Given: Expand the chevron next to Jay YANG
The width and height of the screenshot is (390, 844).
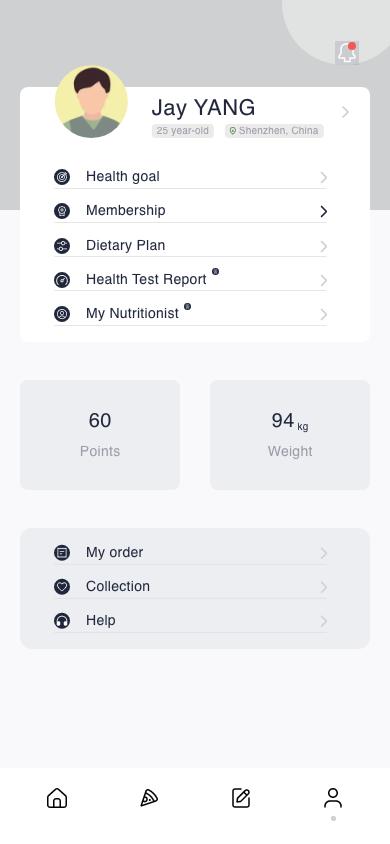Looking at the screenshot, I should point(345,112).
